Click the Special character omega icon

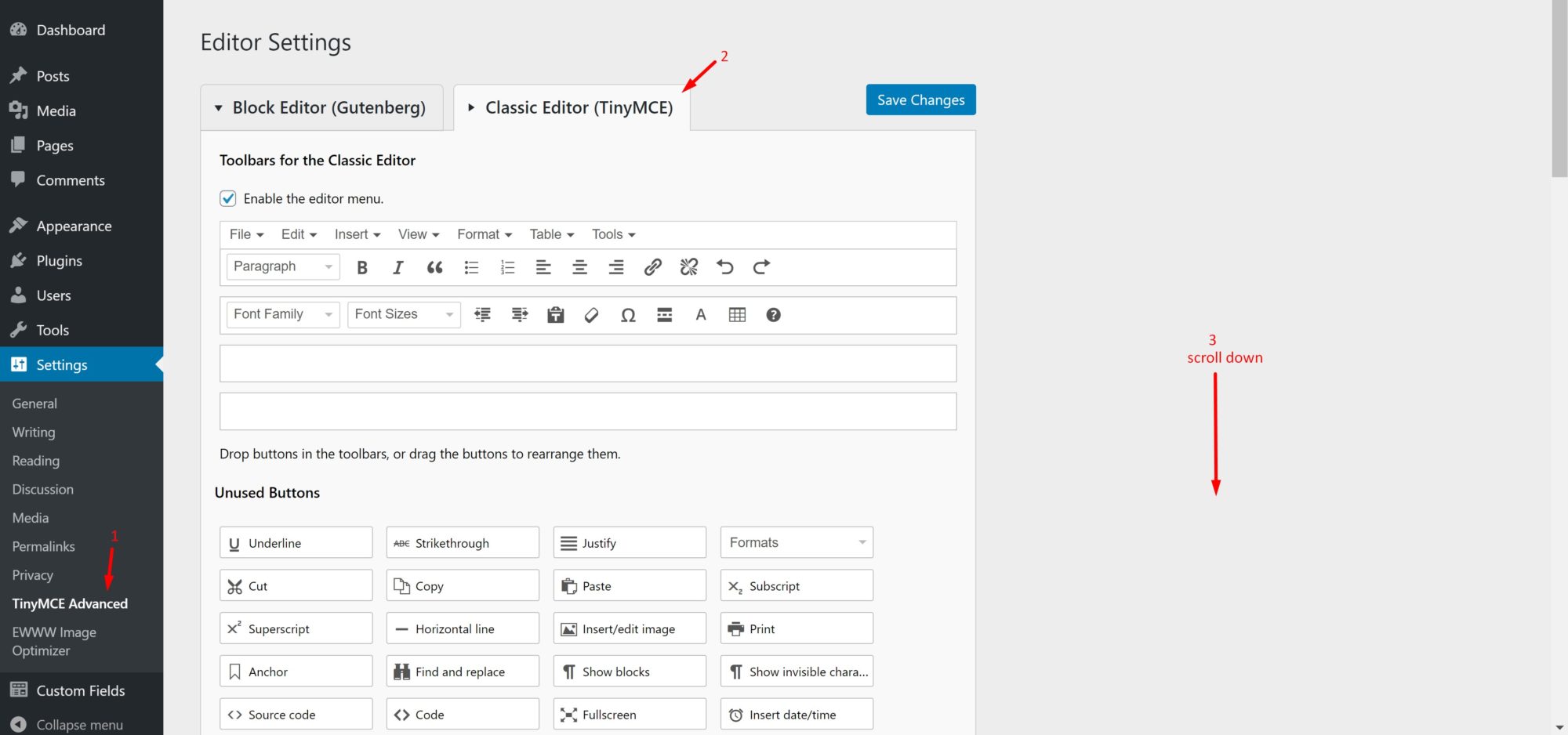pyautogui.click(x=628, y=315)
